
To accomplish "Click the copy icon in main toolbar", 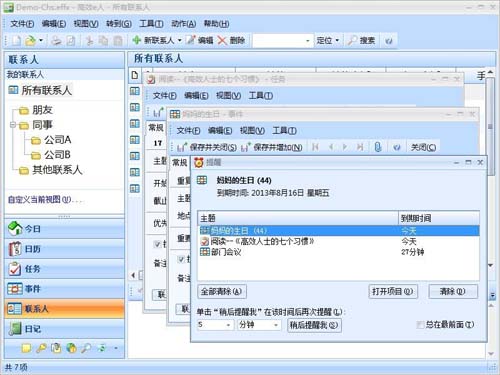I will (x=103, y=41).
